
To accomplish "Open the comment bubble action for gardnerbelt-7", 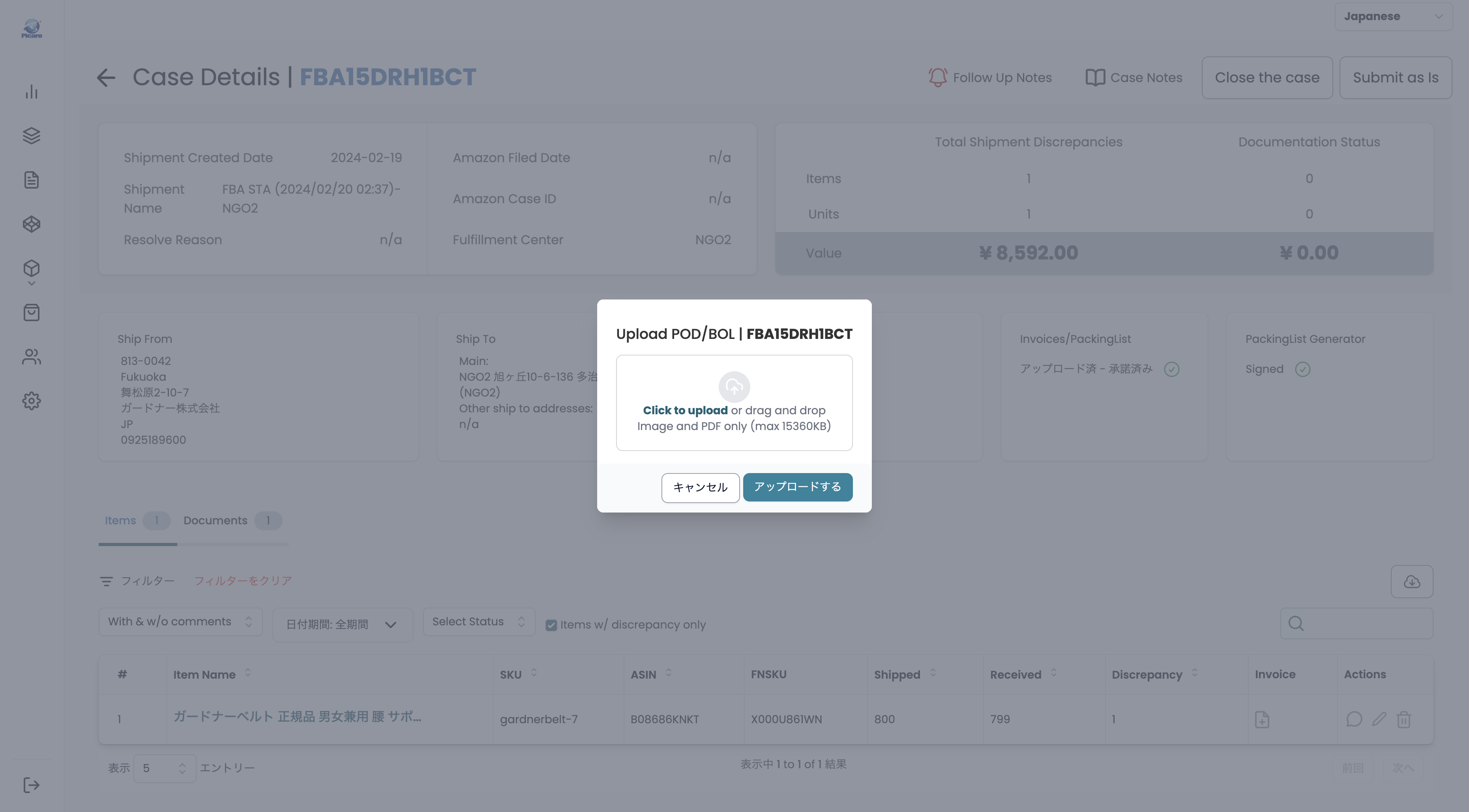I will [1354, 720].
